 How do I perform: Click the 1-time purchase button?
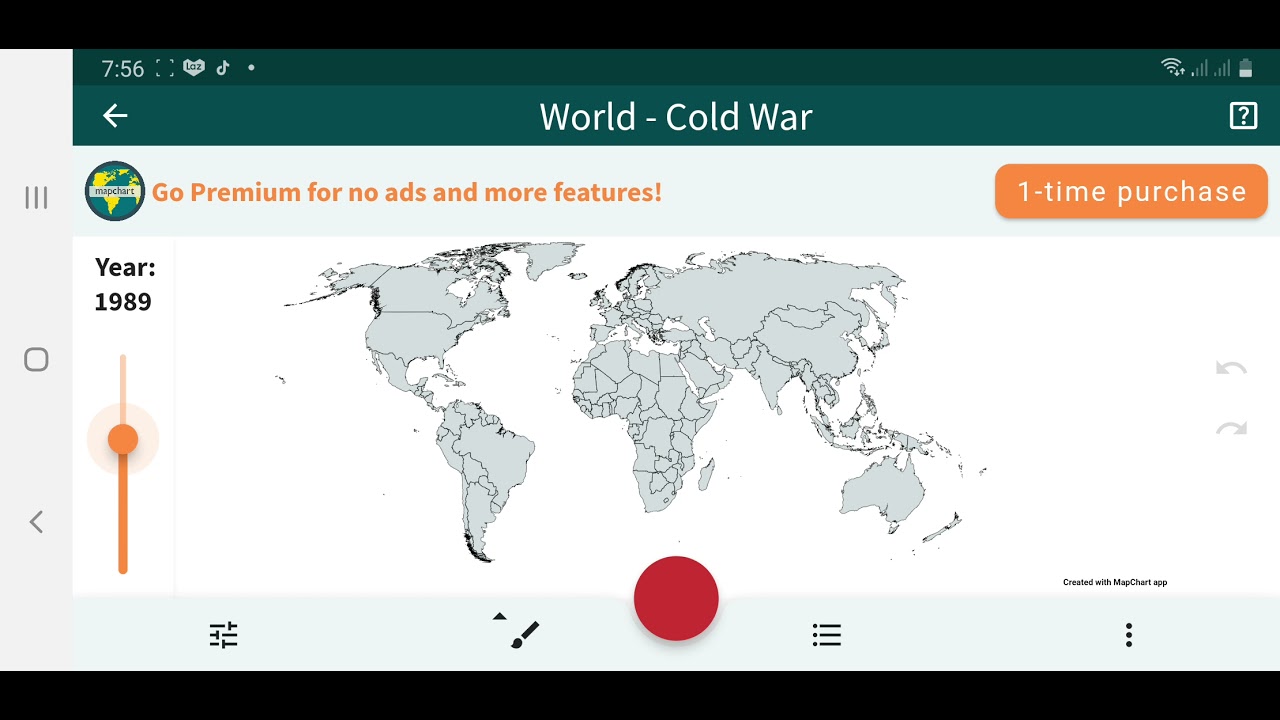1131,191
